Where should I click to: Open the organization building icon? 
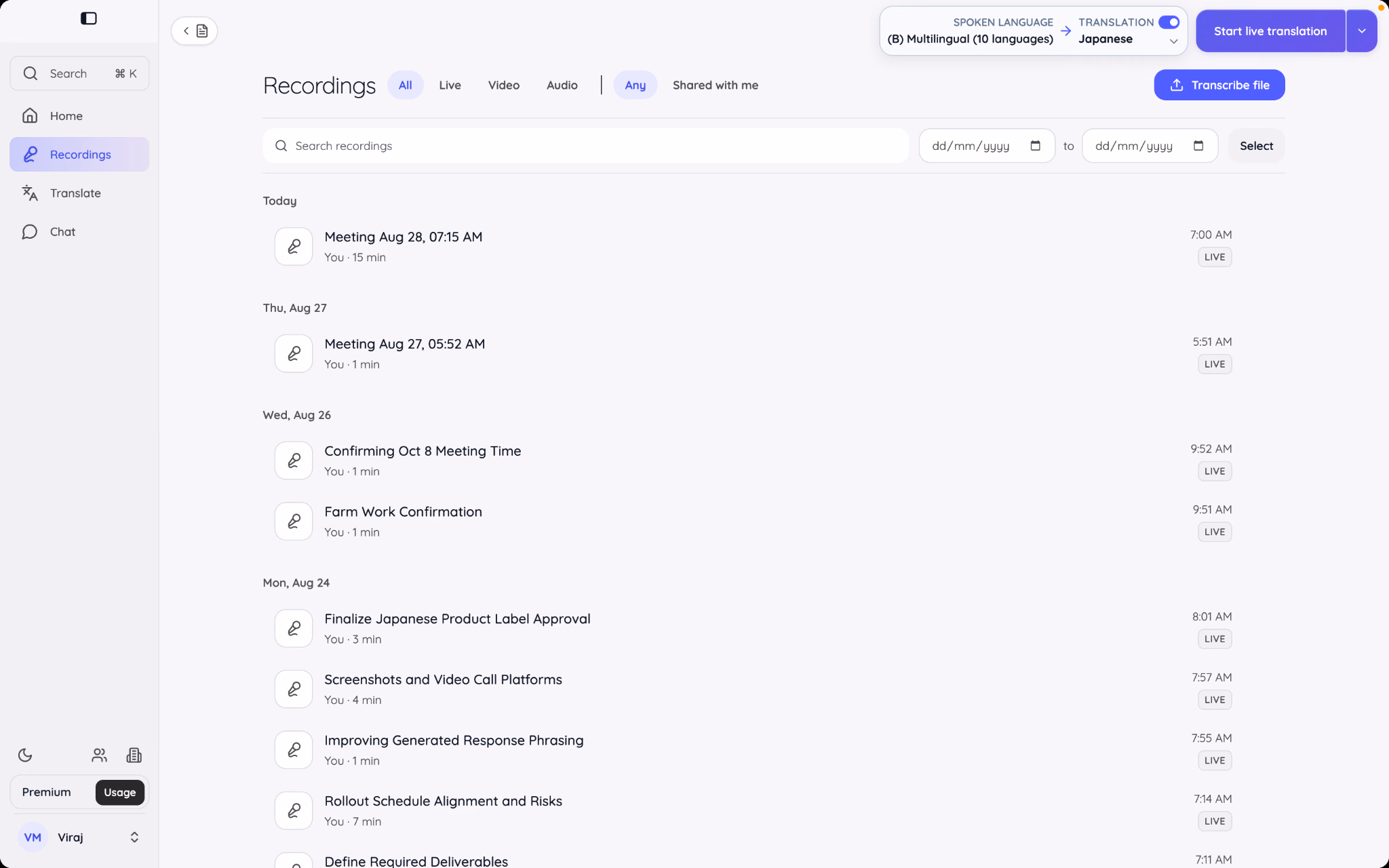pyautogui.click(x=134, y=755)
